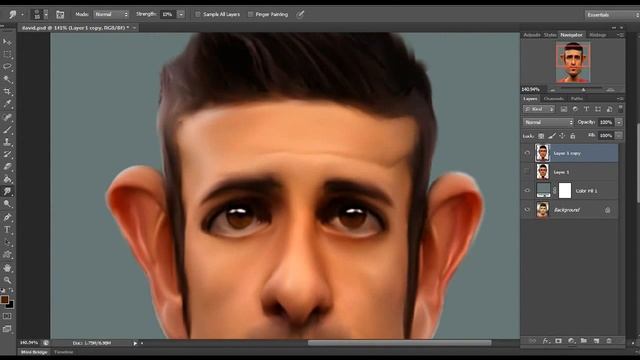Screen dimensions: 640x360
Task: Select the Type tool in toolbox
Action: click(x=7, y=230)
